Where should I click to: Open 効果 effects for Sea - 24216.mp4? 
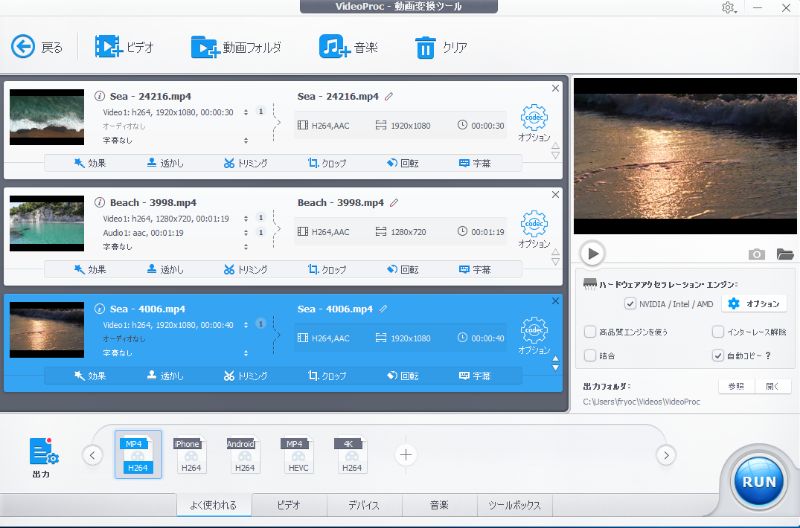(90, 163)
